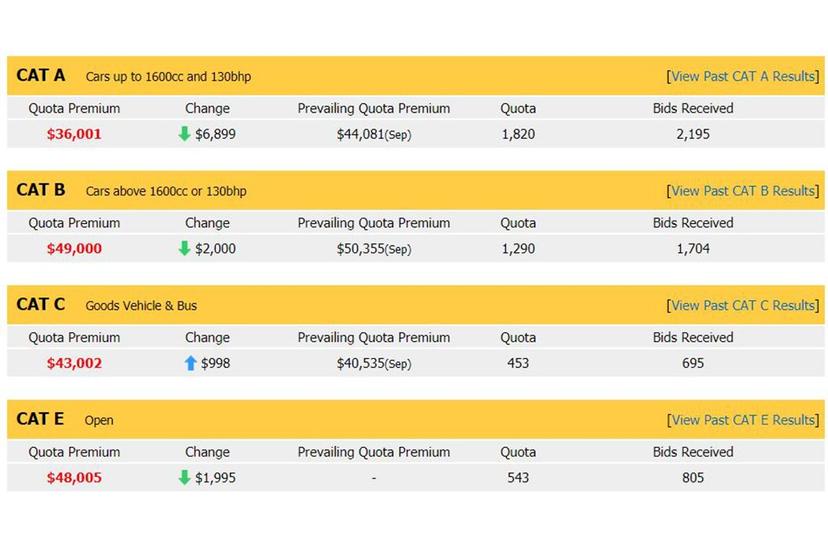This screenshot has height=552, width=828.
Task: Open View Past CAT A Results link
Action: click(x=743, y=76)
